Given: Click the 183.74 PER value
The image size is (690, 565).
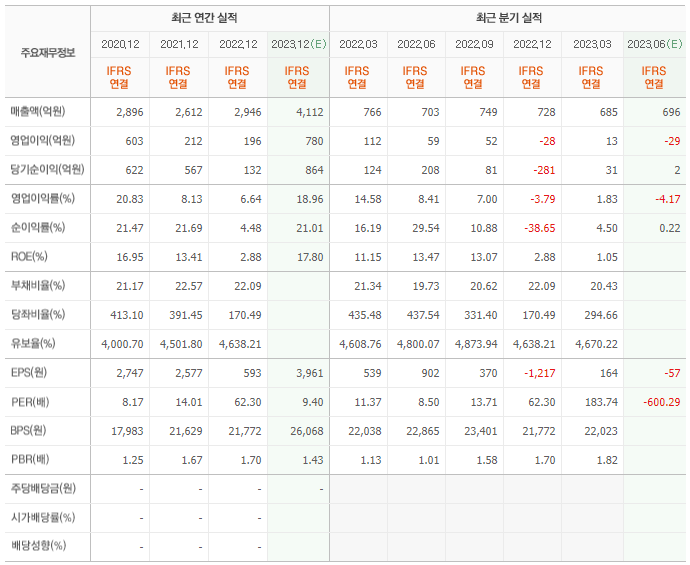Looking at the screenshot, I should [x=601, y=402].
